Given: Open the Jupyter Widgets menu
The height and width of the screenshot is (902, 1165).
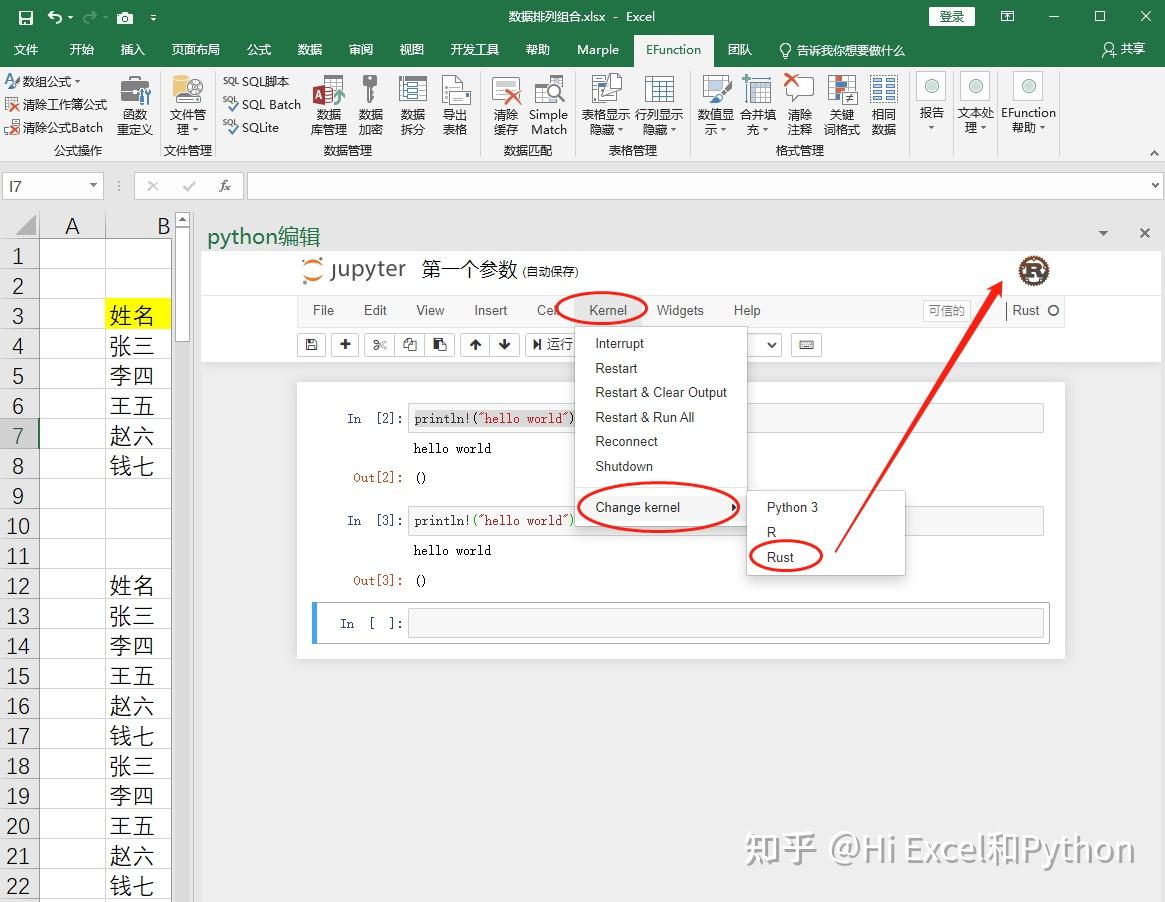Looking at the screenshot, I should [680, 310].
